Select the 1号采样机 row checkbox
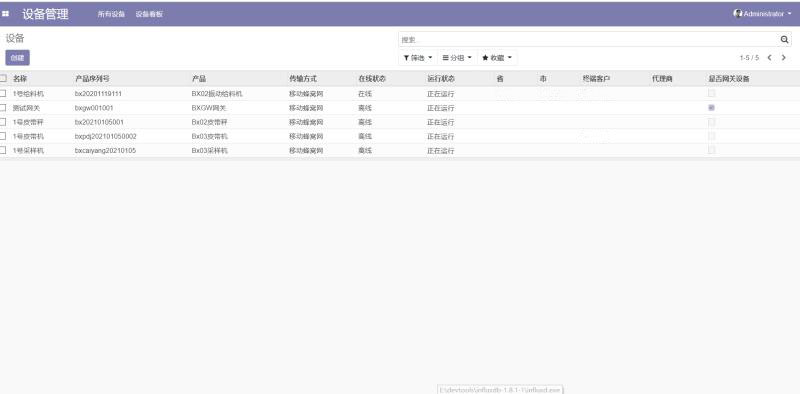The width and height of the screenshot is (800, 394). (x=3, y=151)
